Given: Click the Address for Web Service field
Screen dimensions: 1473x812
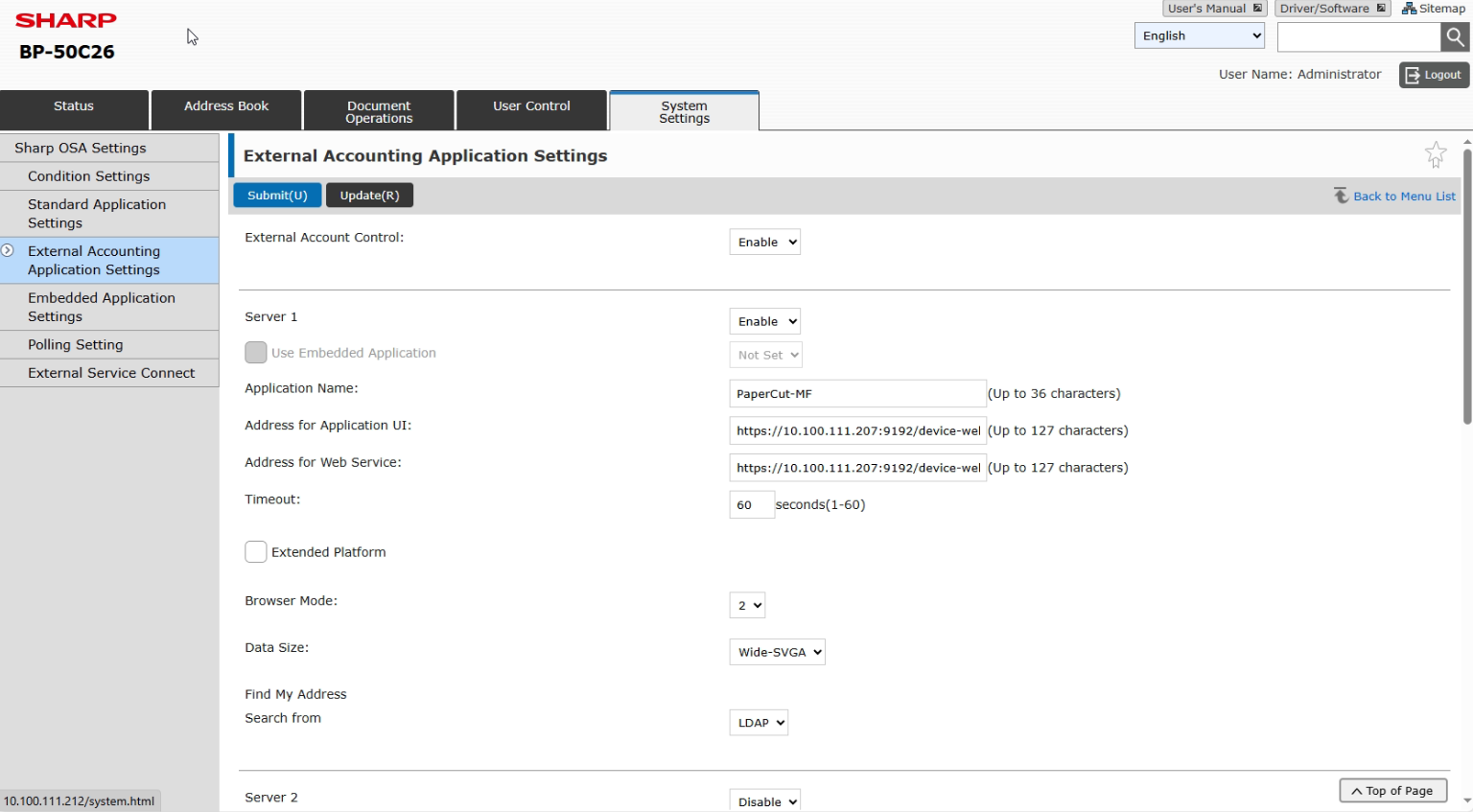Looking at the screenshot, I should click(x=857, y=468).
